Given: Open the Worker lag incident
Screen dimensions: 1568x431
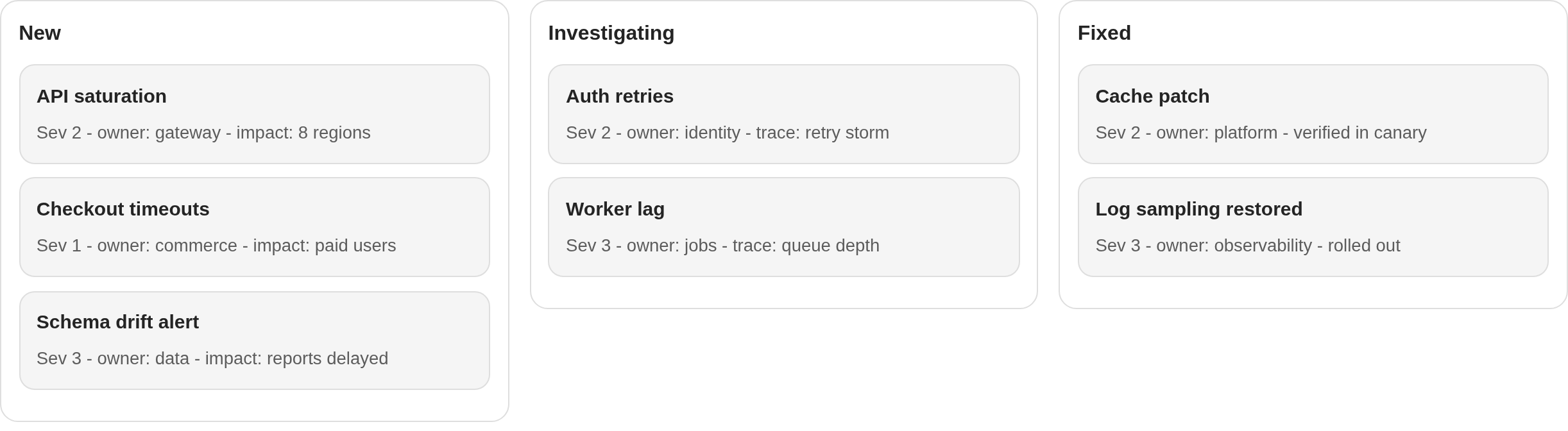Looking at the screenshot, I should pos(784,227).
